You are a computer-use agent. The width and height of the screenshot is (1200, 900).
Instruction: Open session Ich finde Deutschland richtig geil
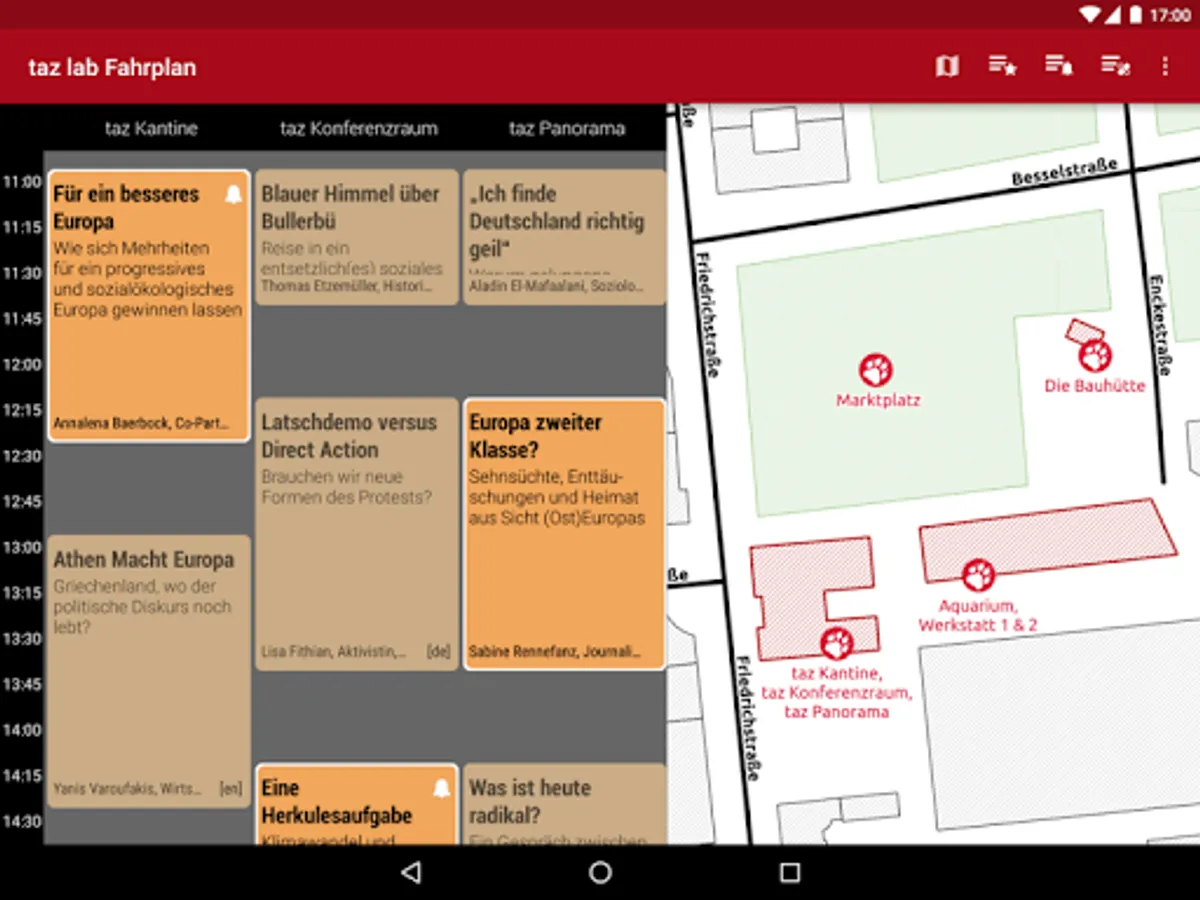pos(565,237)
